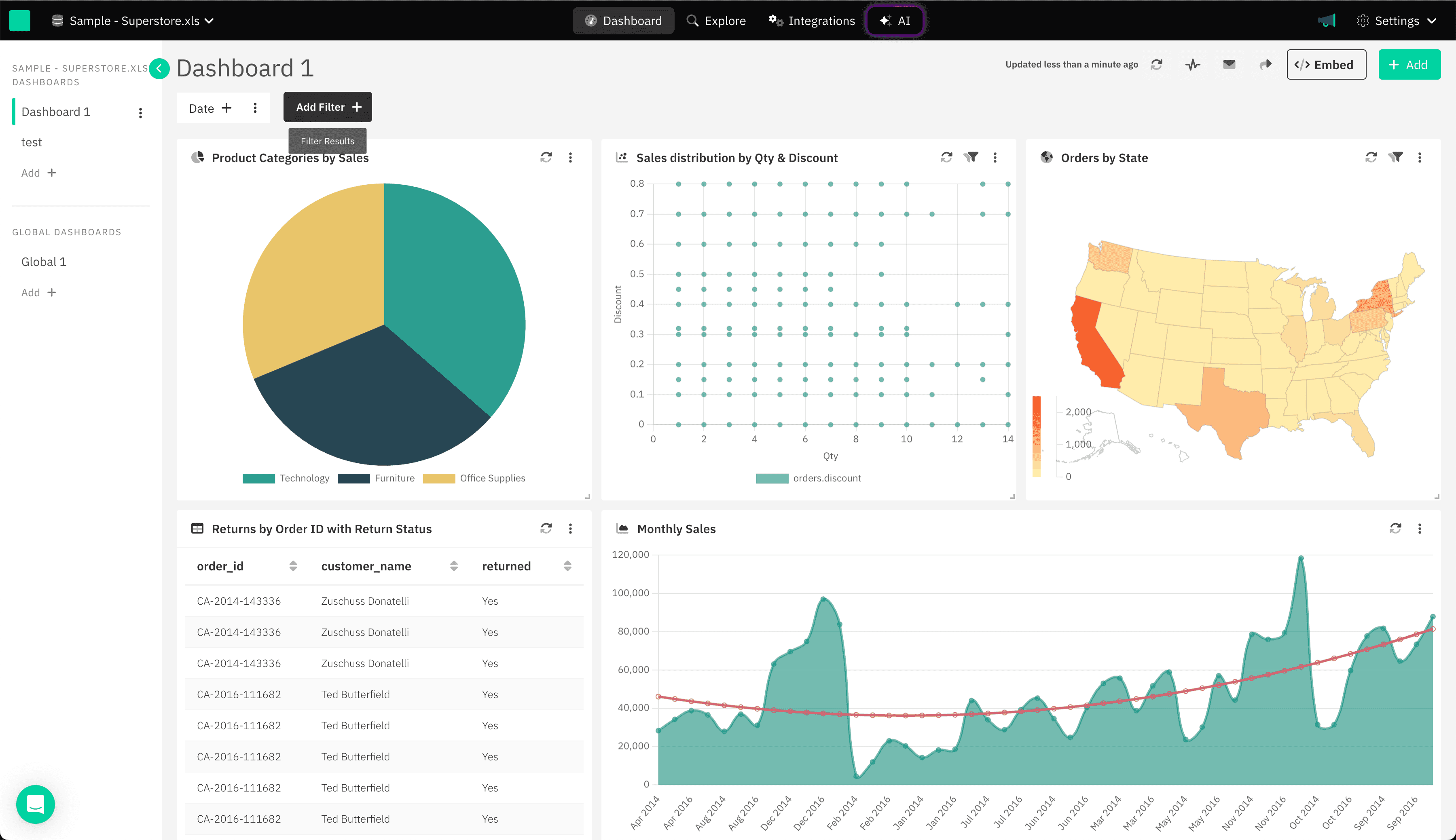Refresh the whole dashboard data

[x=1156, y=65]
